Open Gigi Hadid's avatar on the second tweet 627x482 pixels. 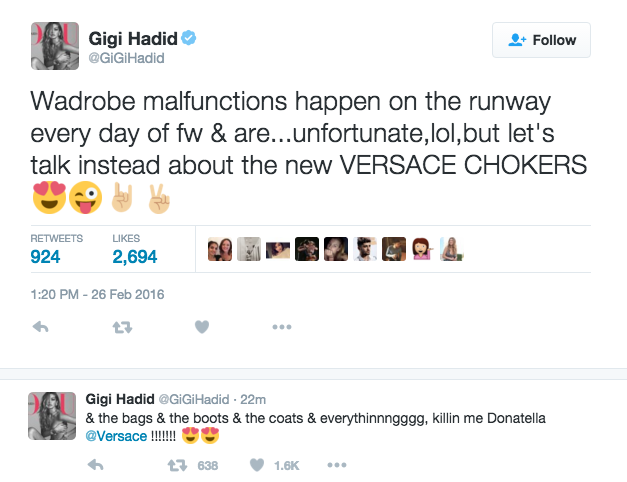pyautogui.click(x=53, y=417)
